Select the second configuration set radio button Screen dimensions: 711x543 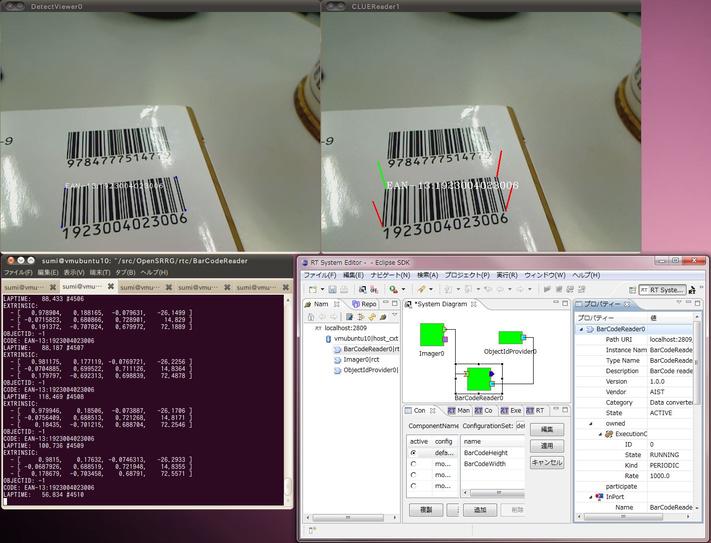[413, 464]
